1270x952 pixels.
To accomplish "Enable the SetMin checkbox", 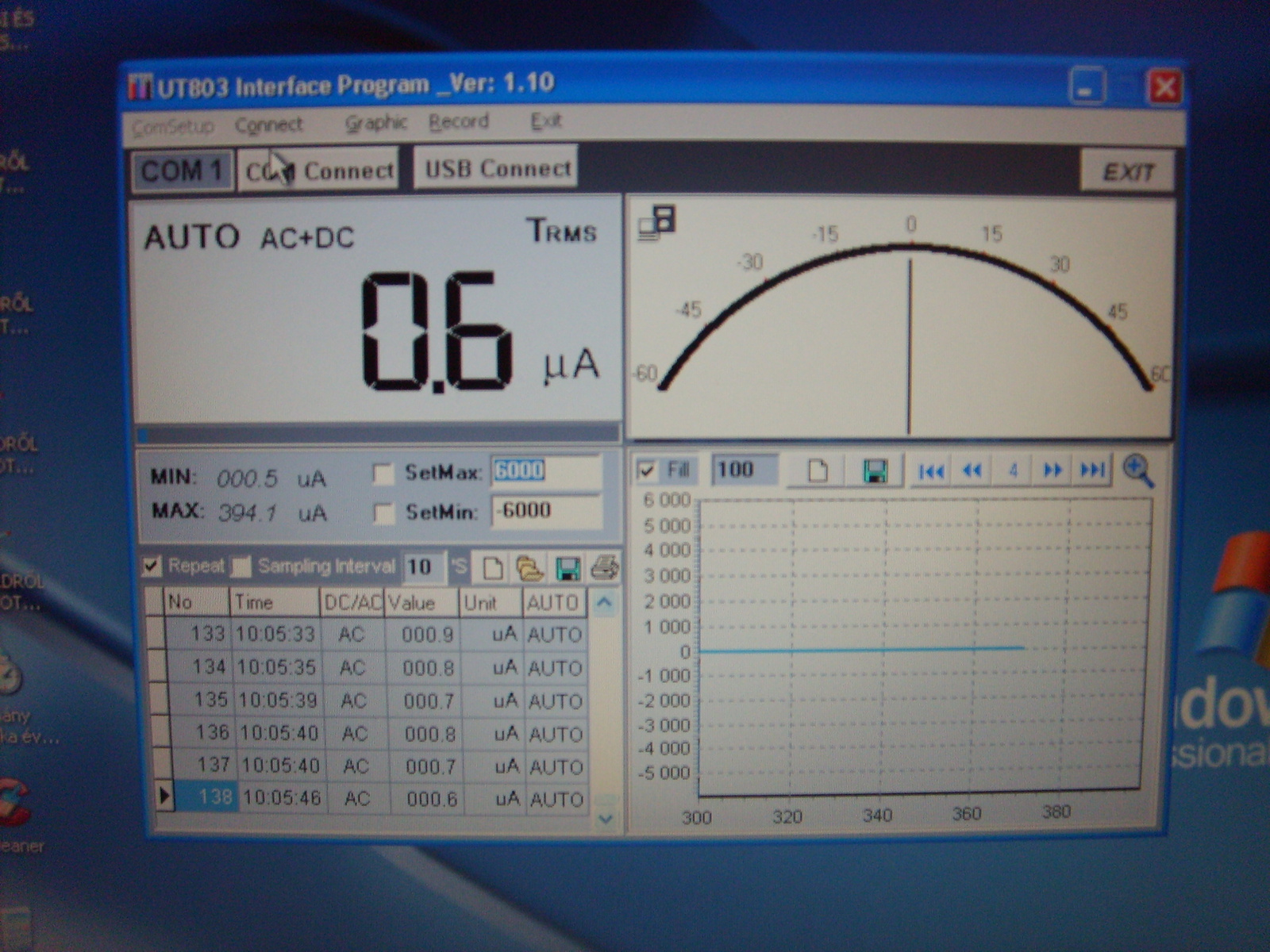I will pos(384,513).
